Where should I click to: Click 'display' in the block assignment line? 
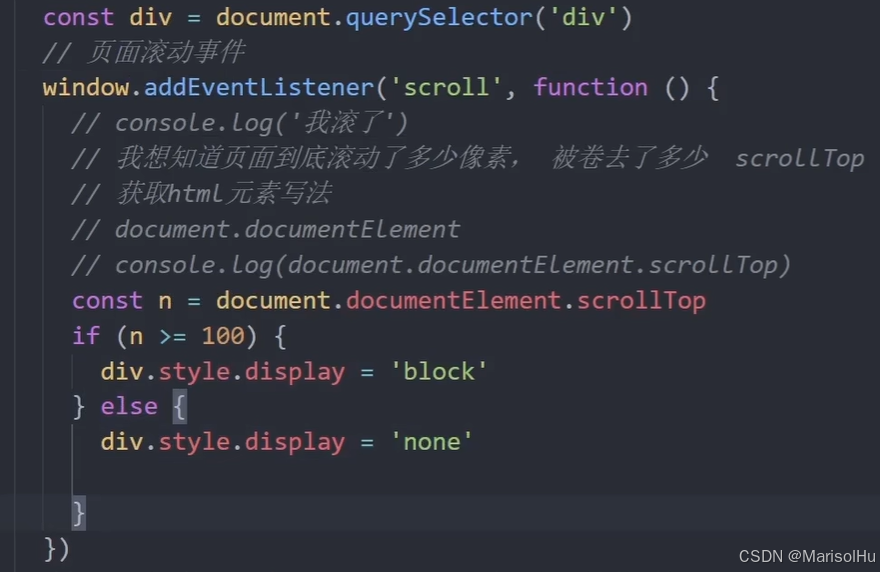295,372
